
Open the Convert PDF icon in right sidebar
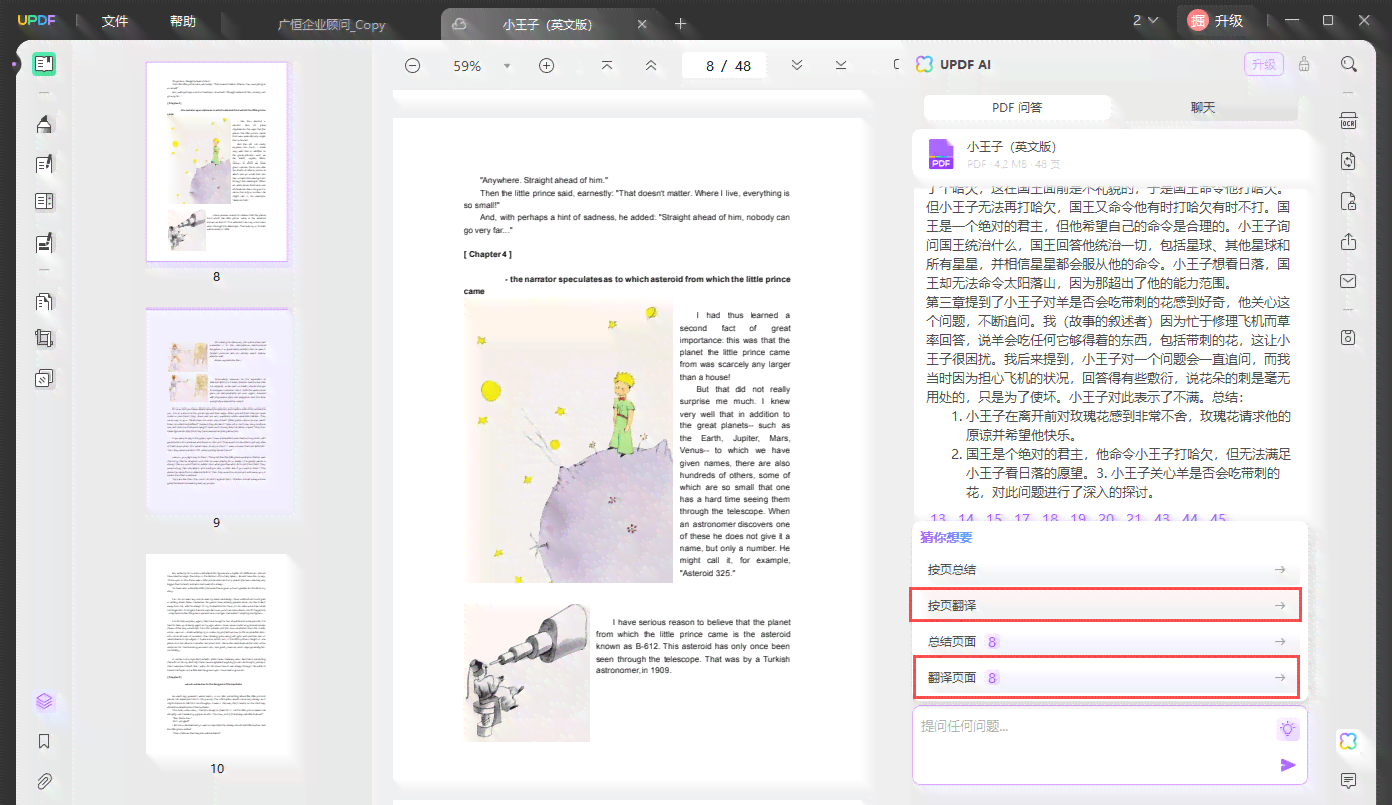[1348, 160]
